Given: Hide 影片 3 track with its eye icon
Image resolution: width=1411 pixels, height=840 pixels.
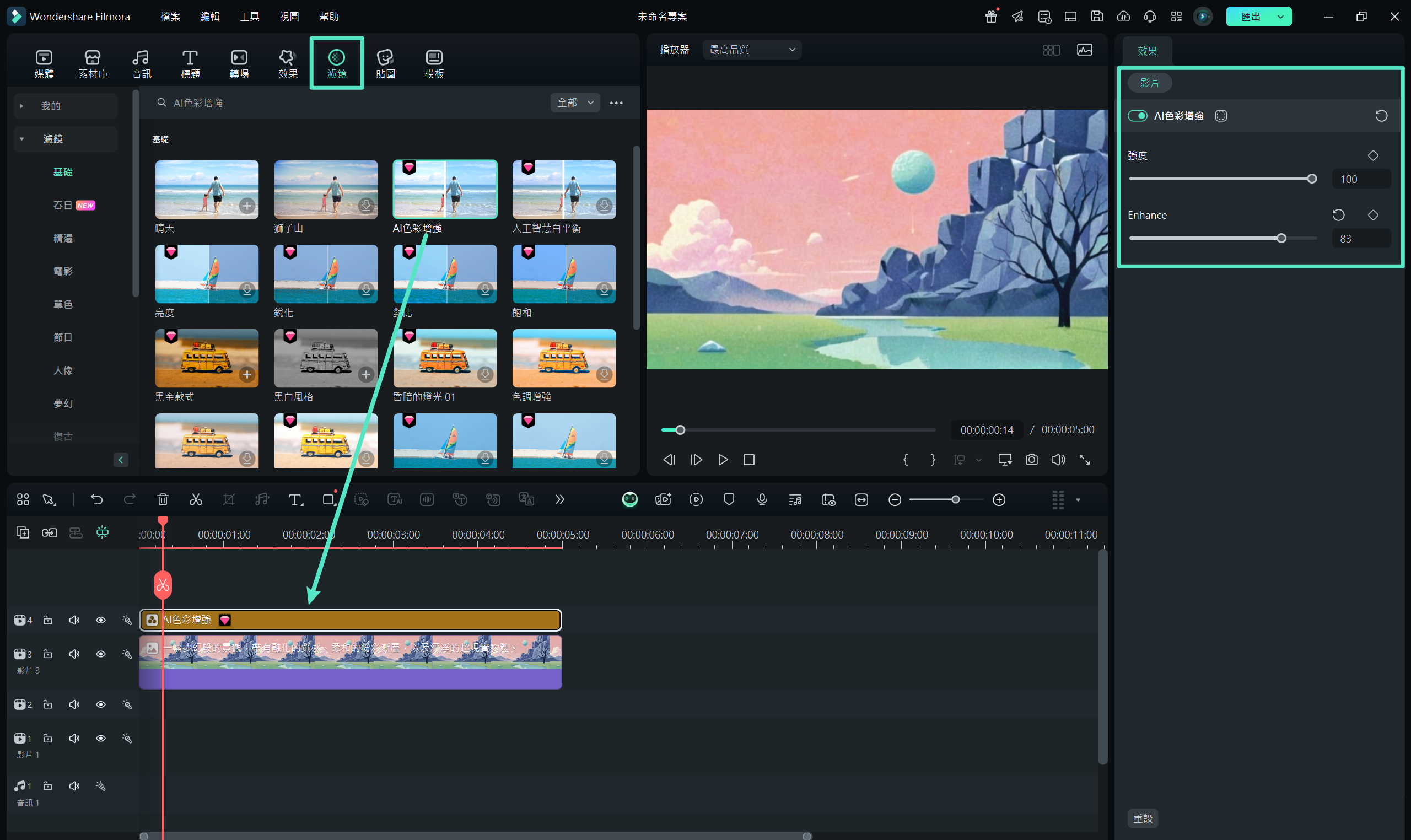Looking at the screenshot, I should click(101, 654).
